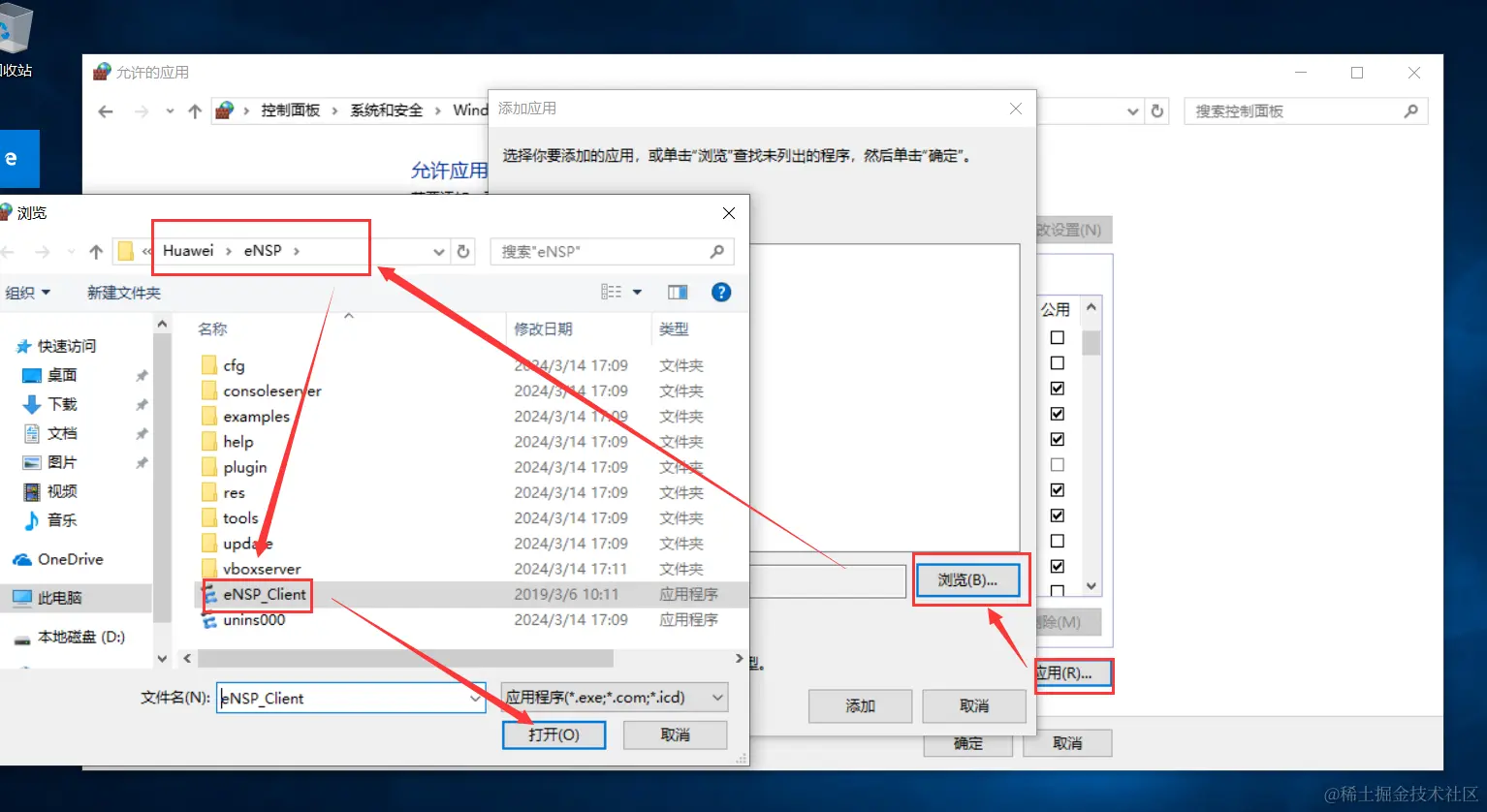The height and width of the screenshot is (812, 1487).
Task: Select Downloads in navigation pane
Action: (62, 404)
